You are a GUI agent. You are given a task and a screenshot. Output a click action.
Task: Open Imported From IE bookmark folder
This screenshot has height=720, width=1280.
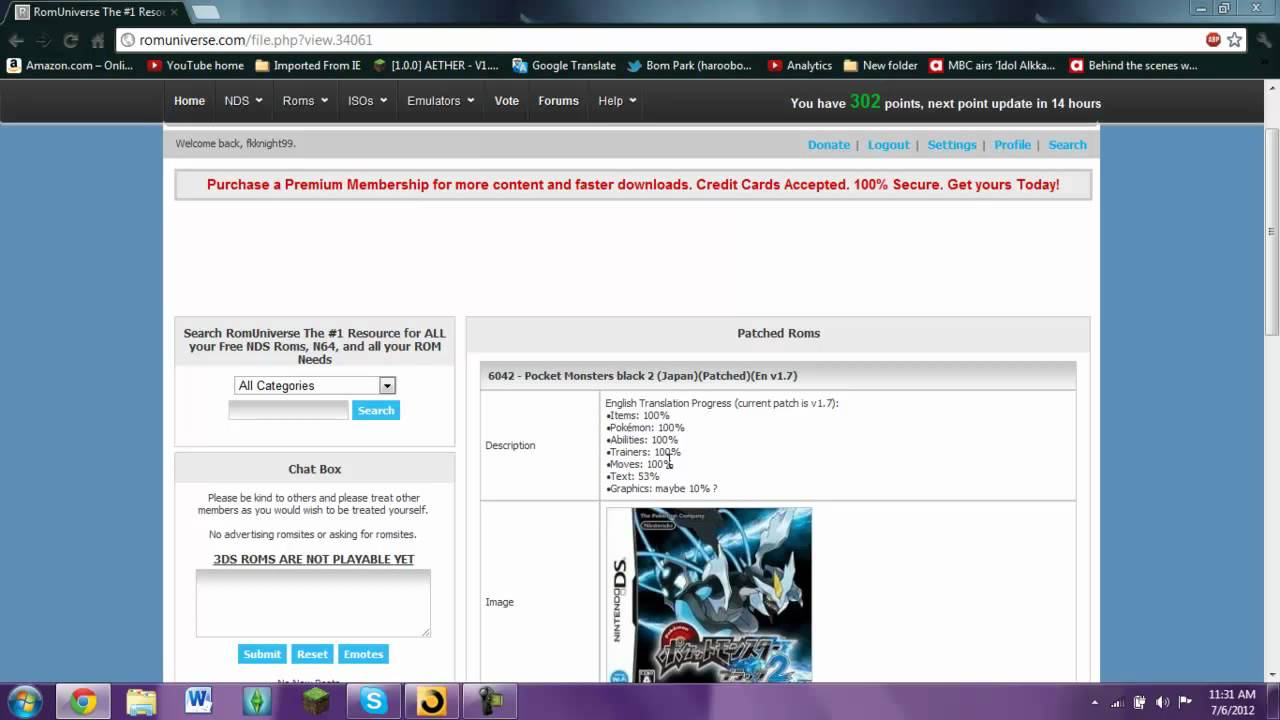[308, 65]
